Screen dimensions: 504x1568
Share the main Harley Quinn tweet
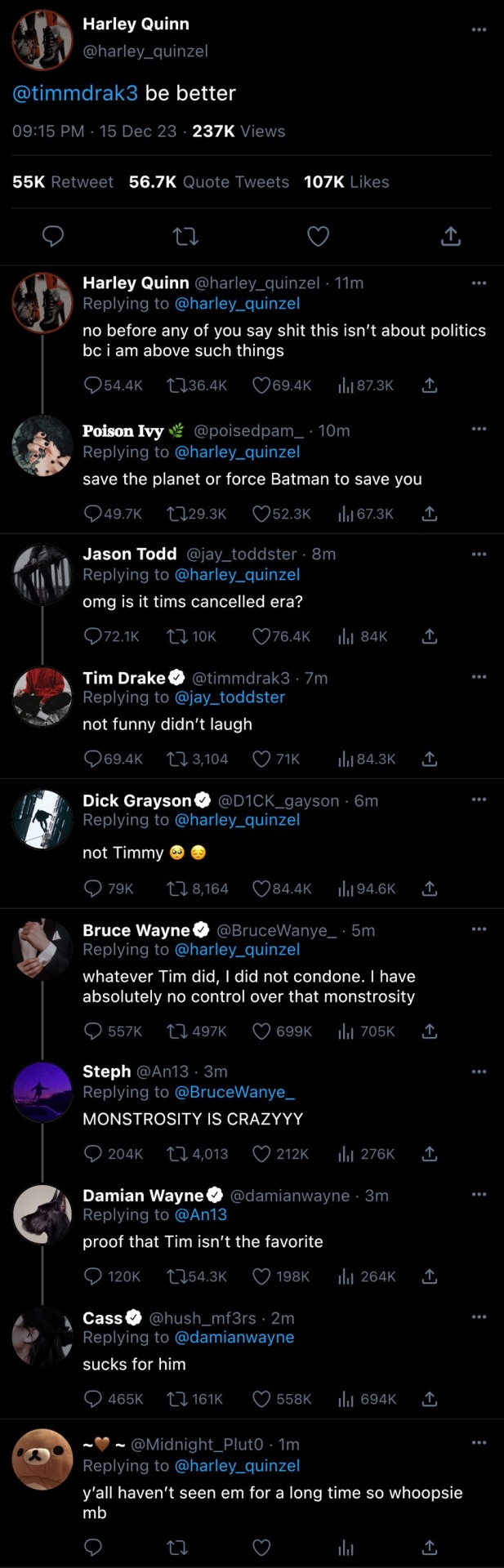(x=451, y=237)
